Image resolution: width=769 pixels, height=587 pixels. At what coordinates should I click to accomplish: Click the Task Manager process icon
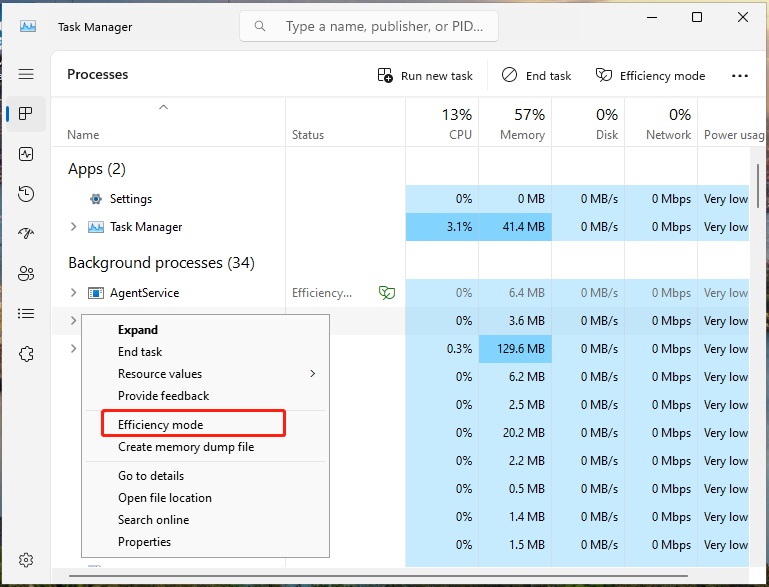[96, 227]
